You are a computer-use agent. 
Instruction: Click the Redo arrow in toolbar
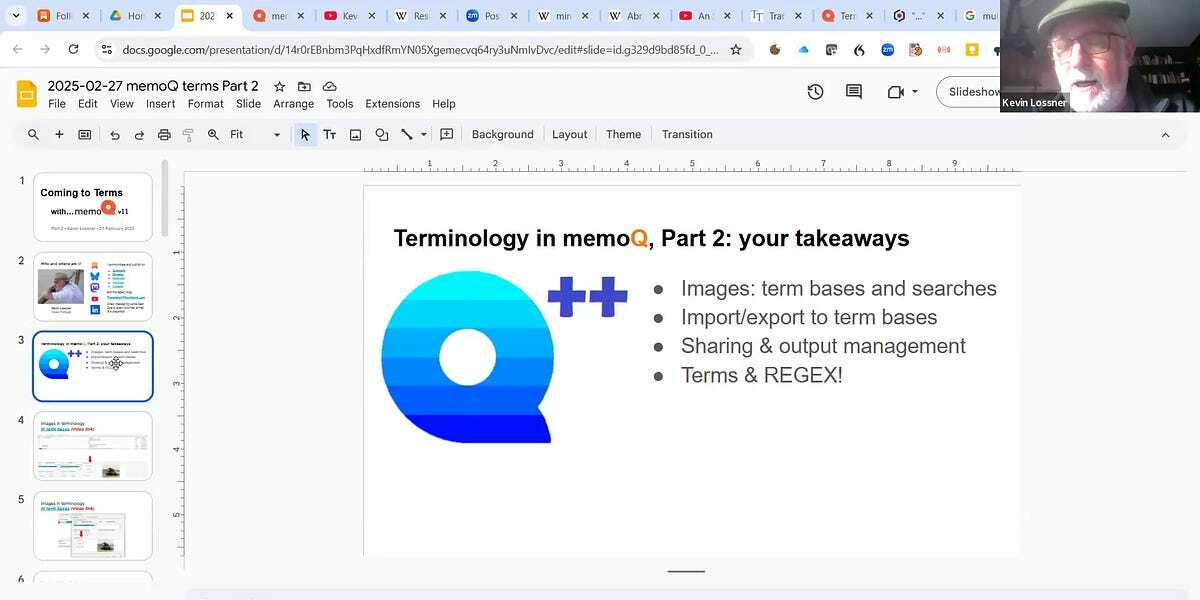pyautogui.click(x=139, y=134)
